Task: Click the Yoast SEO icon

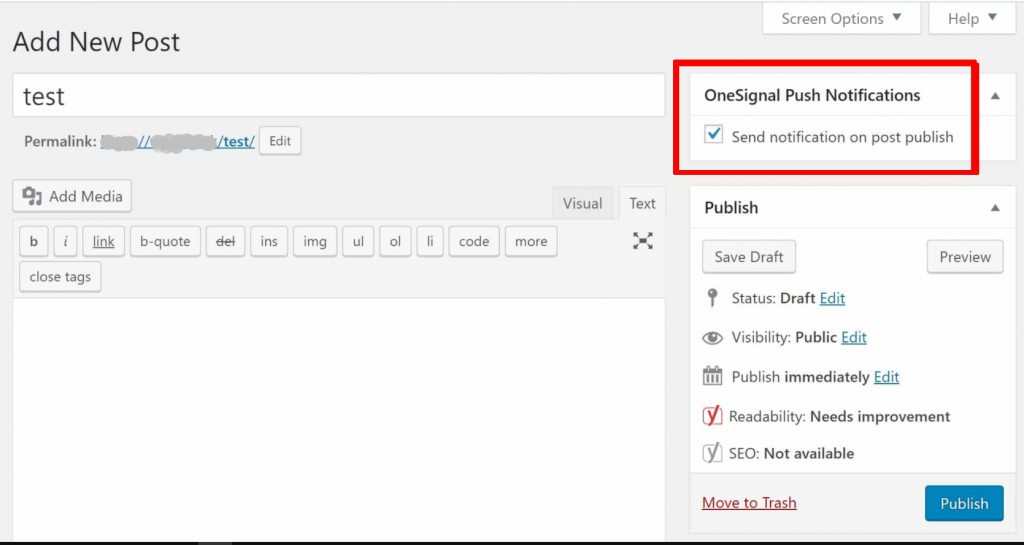Action: [x=712, y=453]
